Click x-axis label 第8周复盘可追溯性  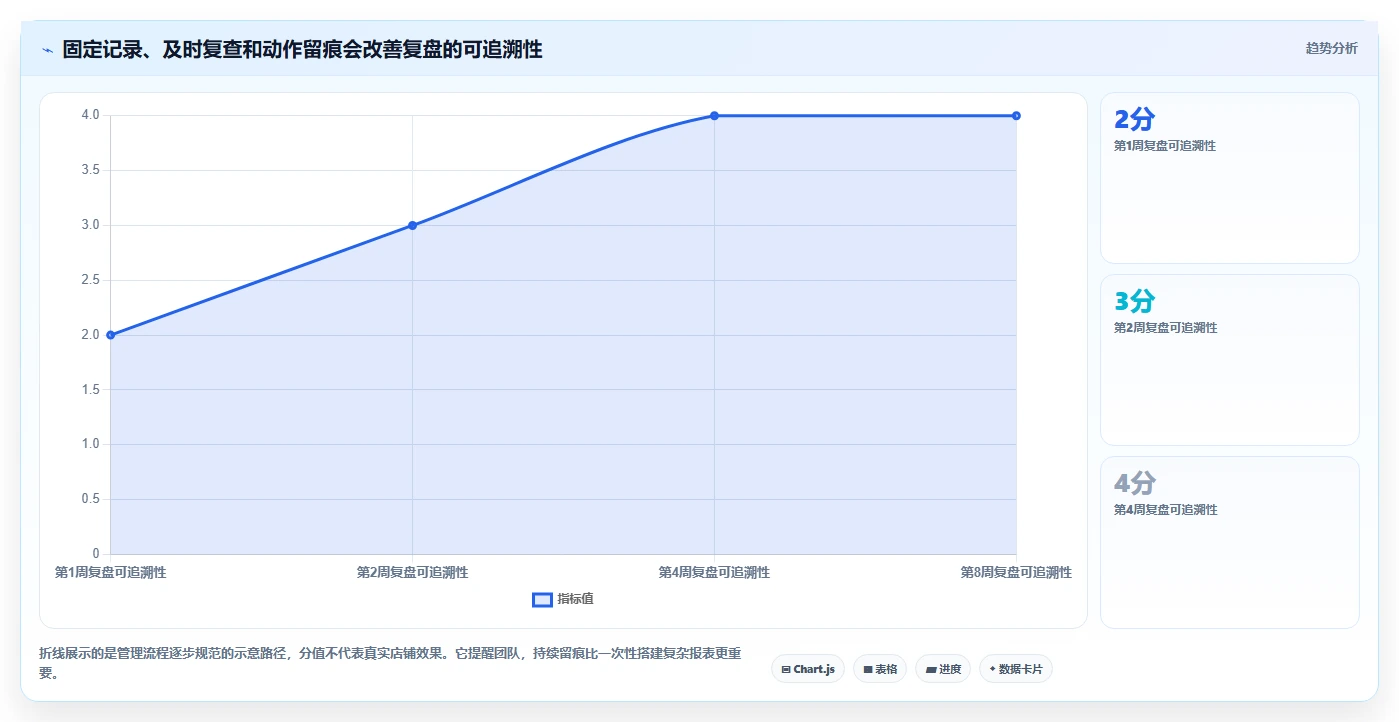[x=1016, y=573]
